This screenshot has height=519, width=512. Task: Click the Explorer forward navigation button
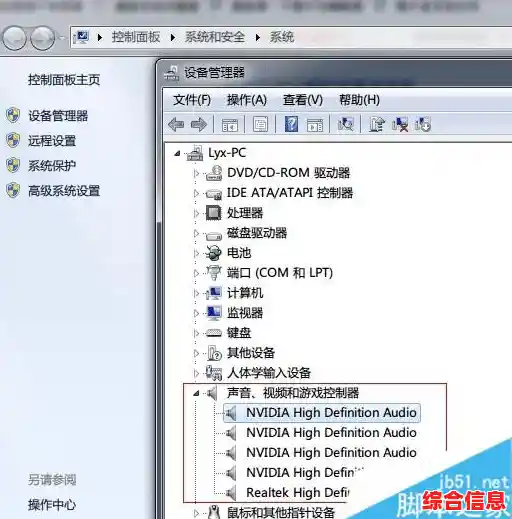pyautogui.click(x=42, y=38)
